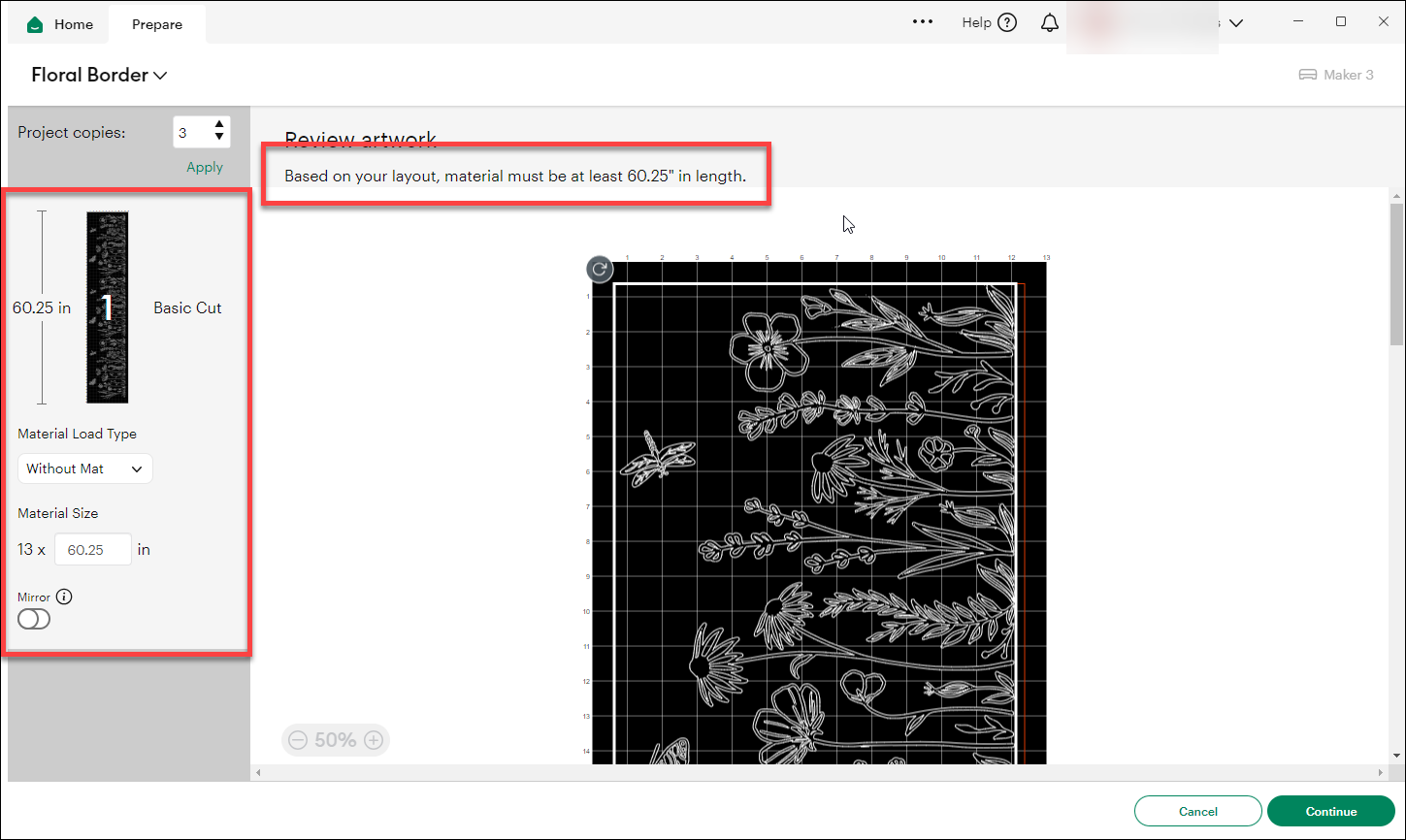Switch to the Prepare tab
This screenshot has height=840, width=1406.
(x=157, y=24)
